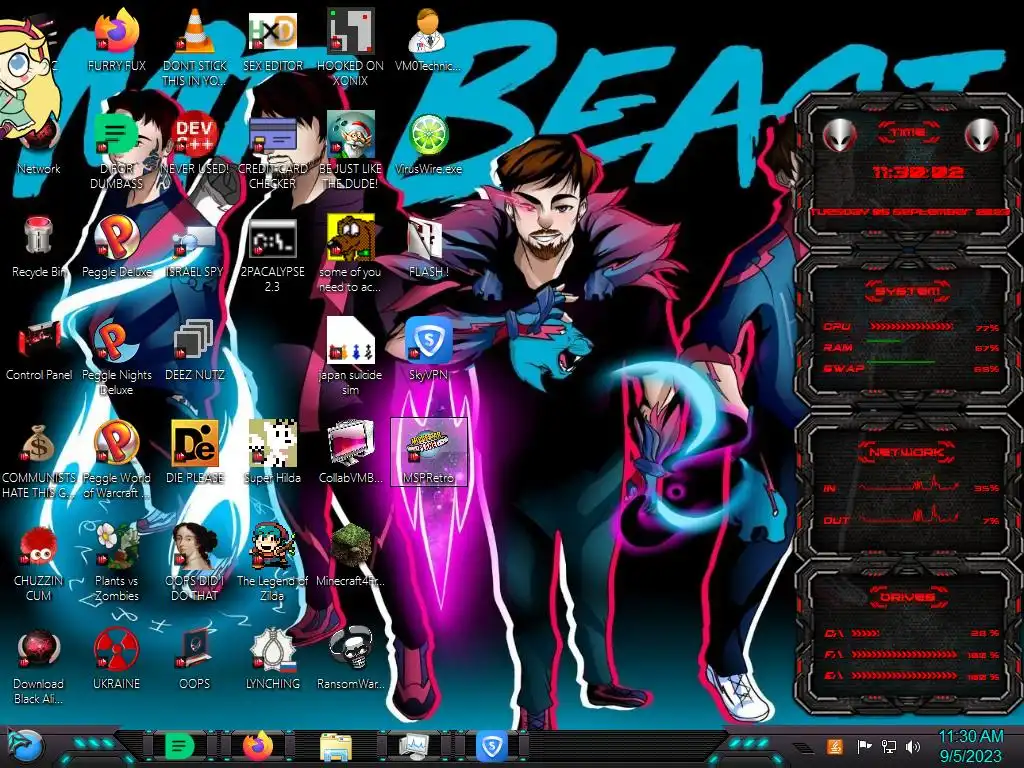
Task: Click the TIME widget panel
Action: [x=908, y=171]
